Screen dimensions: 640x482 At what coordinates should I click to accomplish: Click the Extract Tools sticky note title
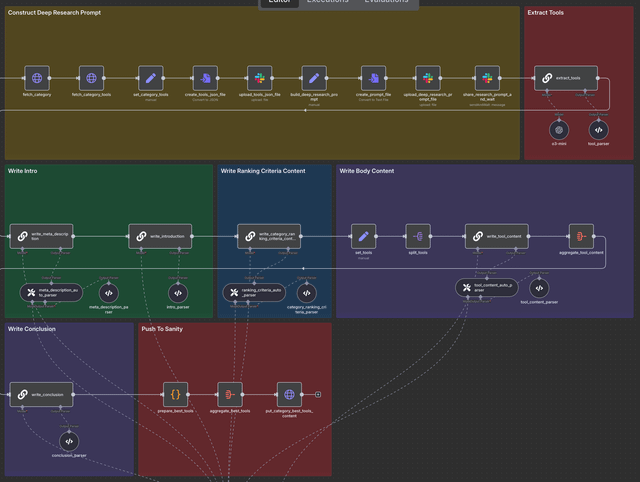pos(545,13)
